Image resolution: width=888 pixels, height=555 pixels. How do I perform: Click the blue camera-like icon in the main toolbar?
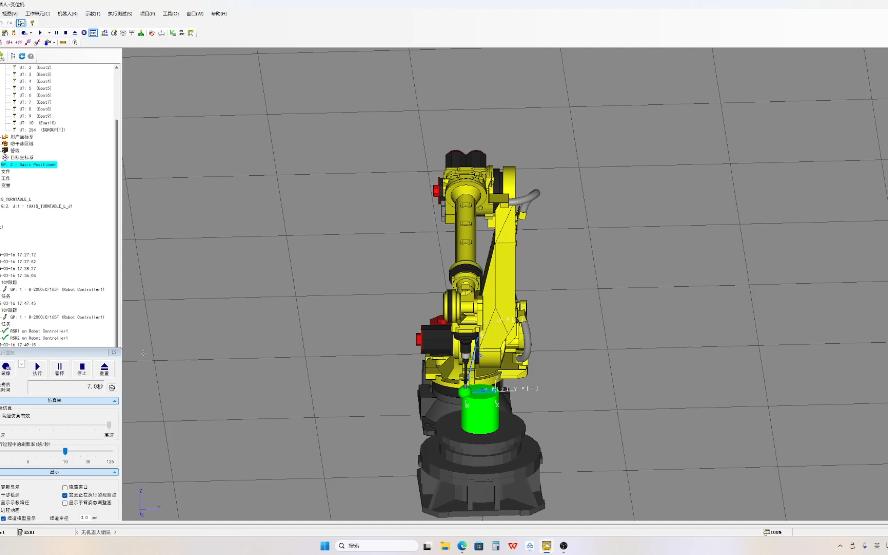pos(24,33)
